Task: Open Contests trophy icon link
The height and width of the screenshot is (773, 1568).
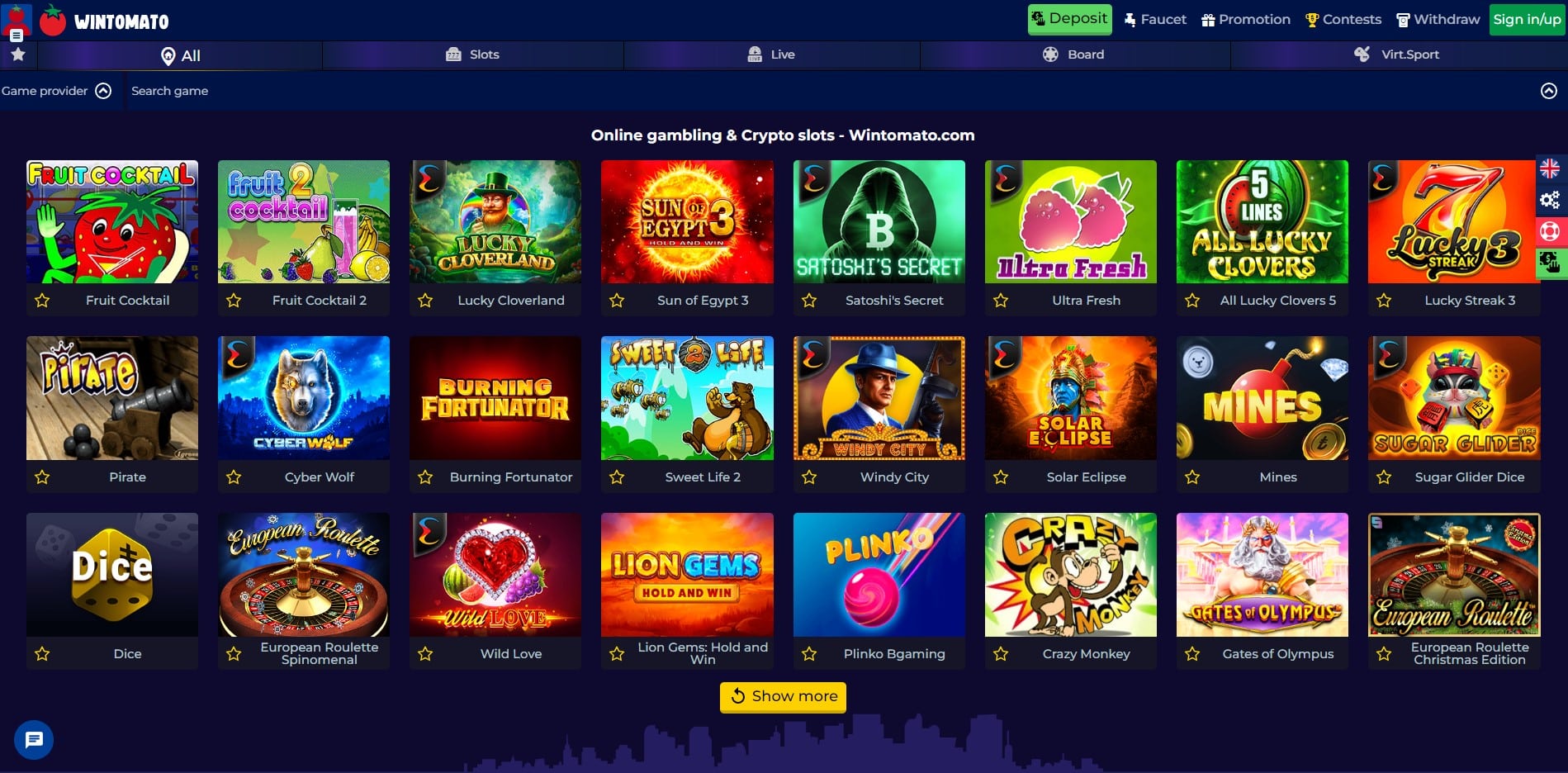Action: pos(1343,19)
